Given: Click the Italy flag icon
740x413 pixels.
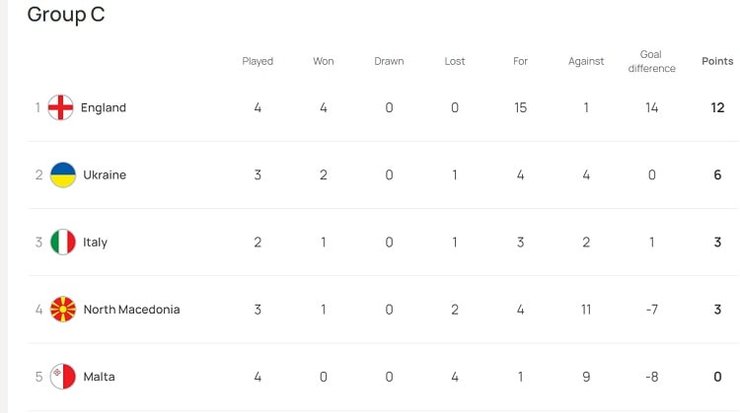Looking at the screenshot, I should point(63,242).
